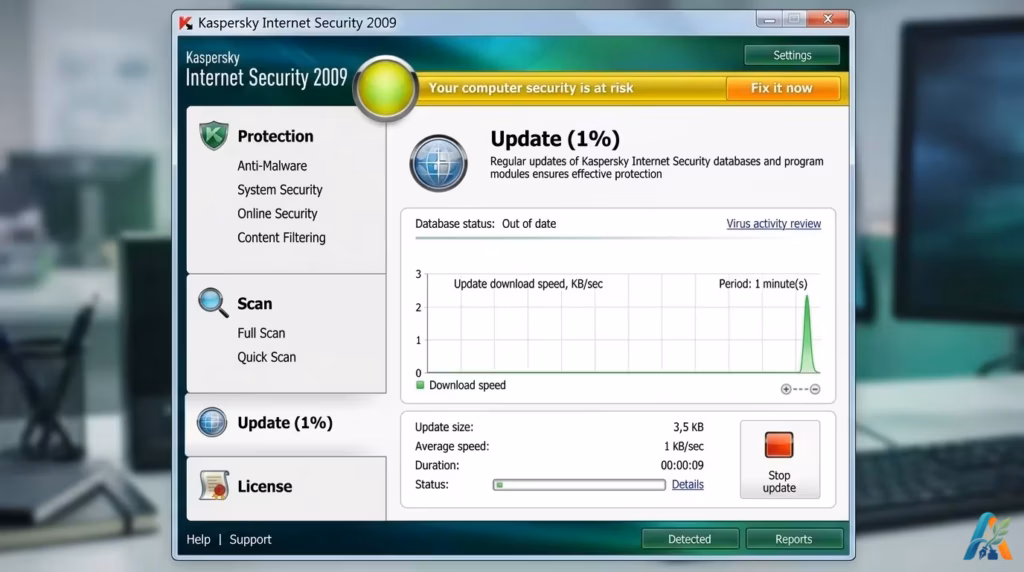Open the Detected list
Viewport: 1024px width, 572px height.
point(690,539)
